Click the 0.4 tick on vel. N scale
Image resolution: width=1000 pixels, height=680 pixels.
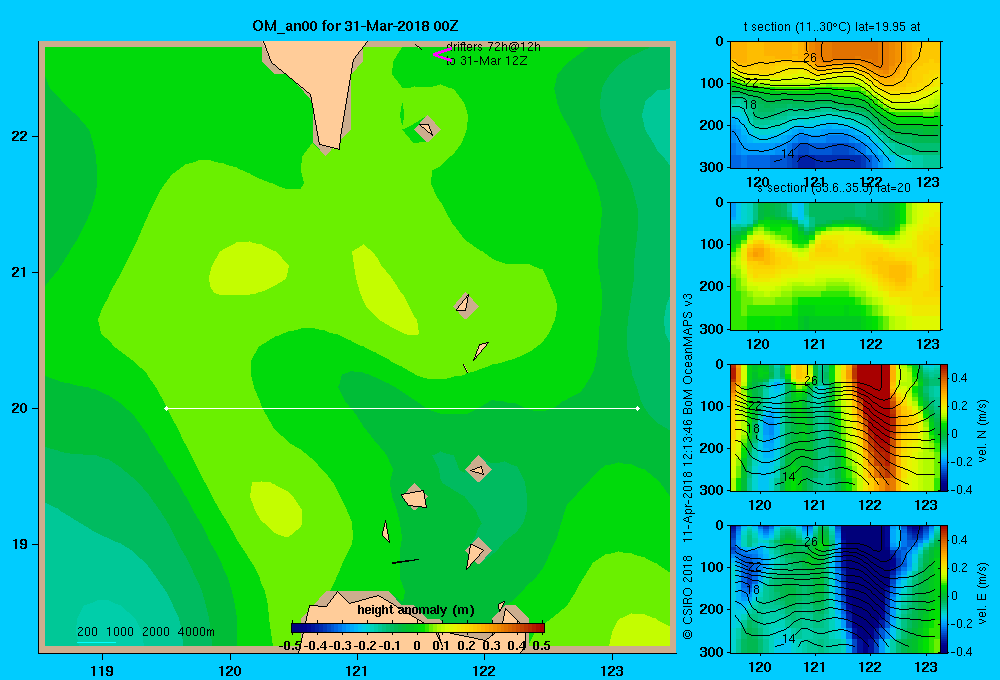pyautogui.click(x=959, y=378)
